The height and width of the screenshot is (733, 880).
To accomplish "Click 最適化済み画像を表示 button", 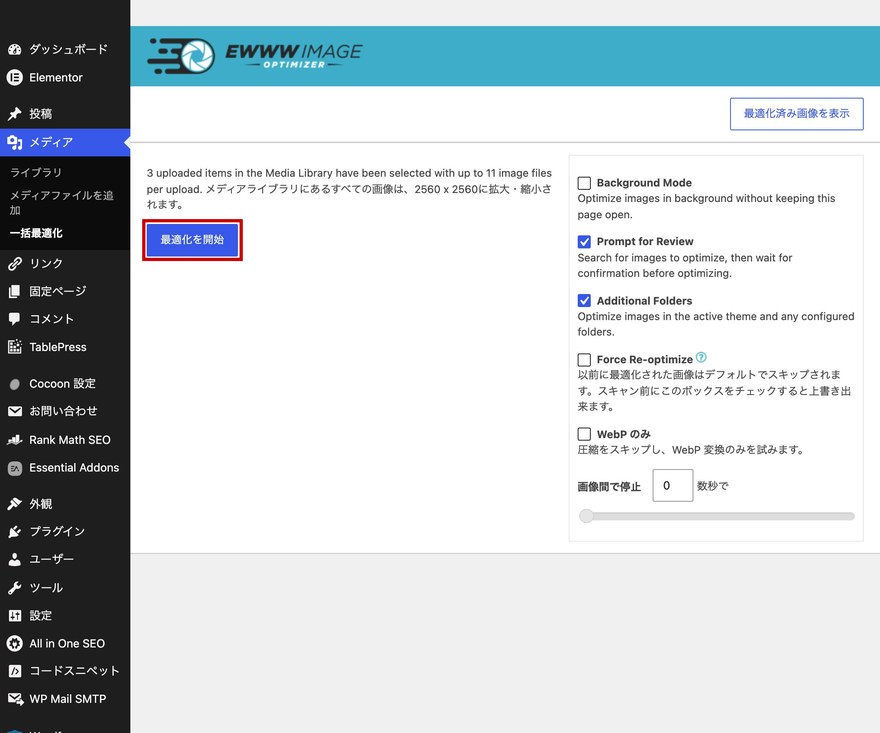I will (x=796, y=114).
